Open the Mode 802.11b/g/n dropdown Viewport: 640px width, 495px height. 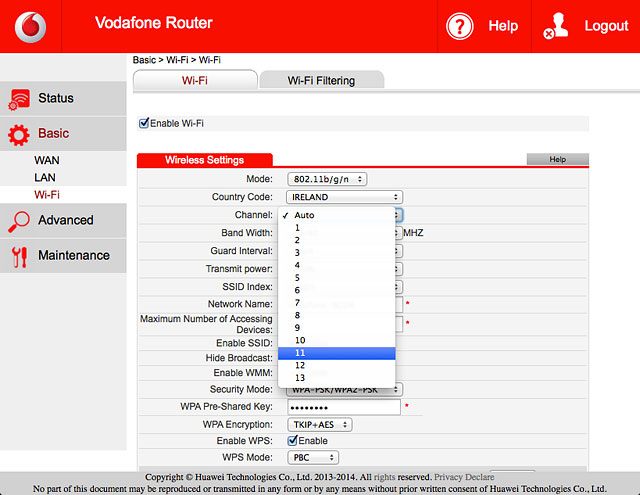coord(327,179)
